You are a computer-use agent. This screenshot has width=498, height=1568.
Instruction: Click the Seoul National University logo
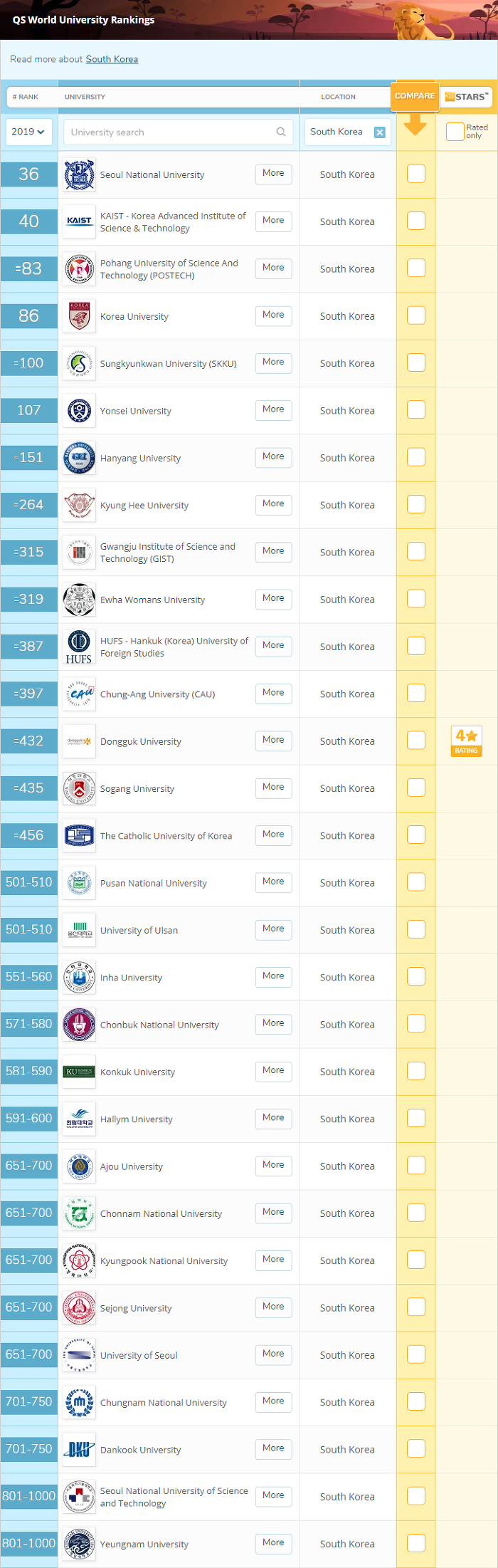(x=79, y=174)
